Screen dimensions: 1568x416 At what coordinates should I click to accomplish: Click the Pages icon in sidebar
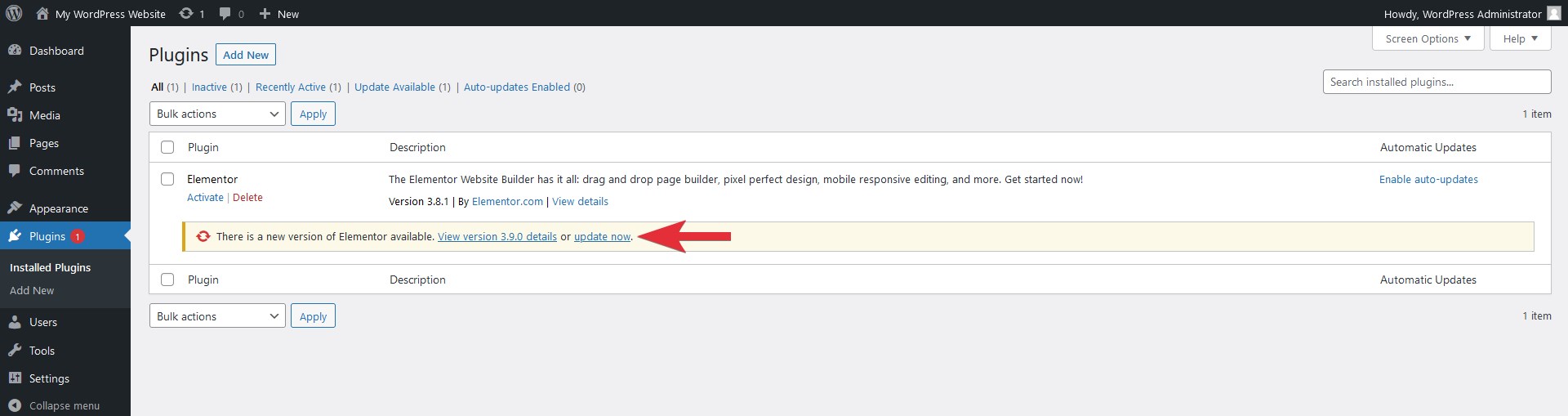tap(15, 143)
